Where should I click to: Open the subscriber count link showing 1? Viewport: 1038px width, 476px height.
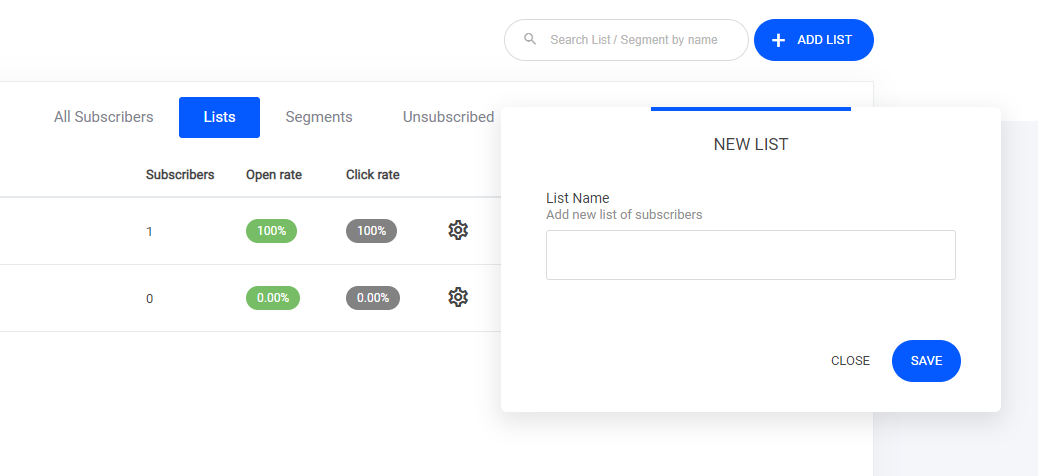coord(149,231)
